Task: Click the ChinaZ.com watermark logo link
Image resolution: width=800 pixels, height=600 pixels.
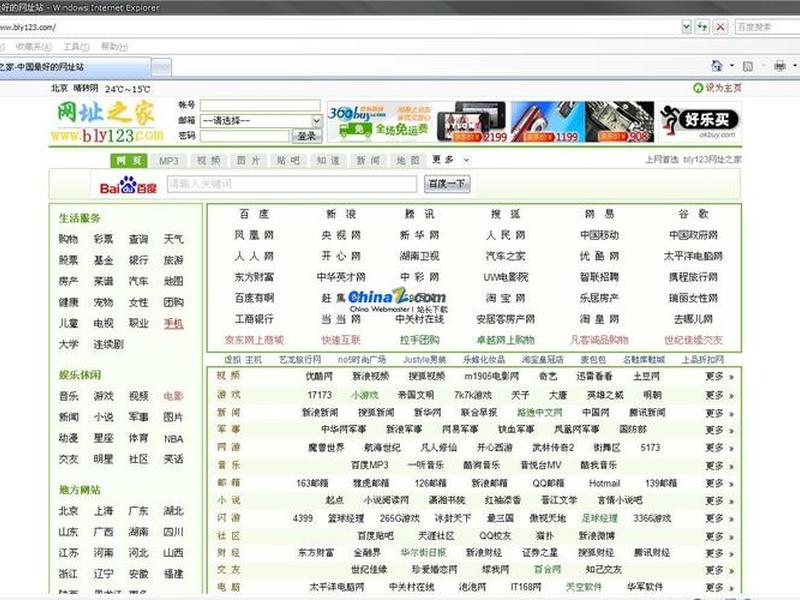Action: click(398, 301)
